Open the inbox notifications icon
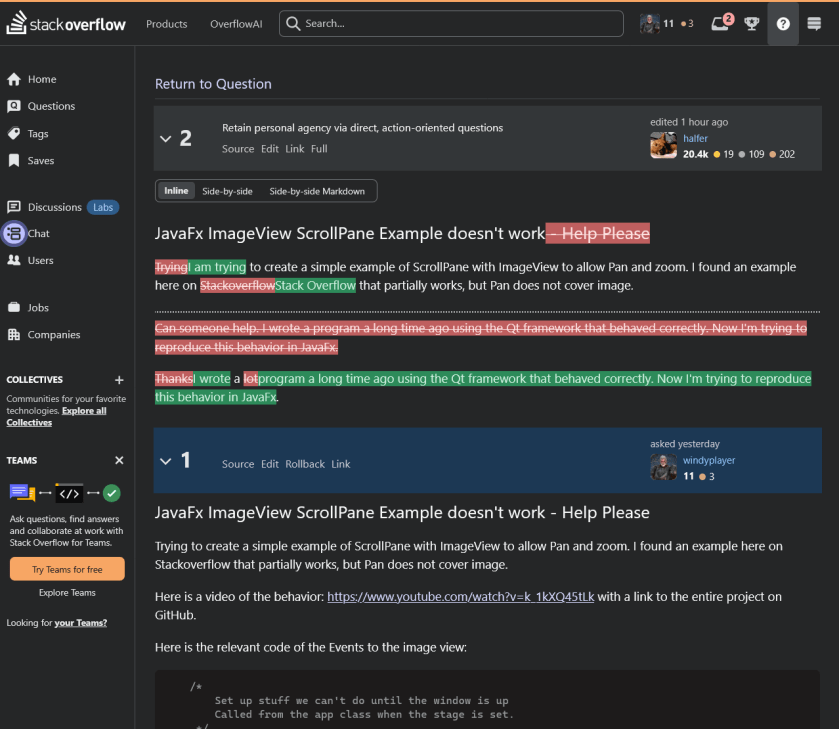 (x=720, y=24)
